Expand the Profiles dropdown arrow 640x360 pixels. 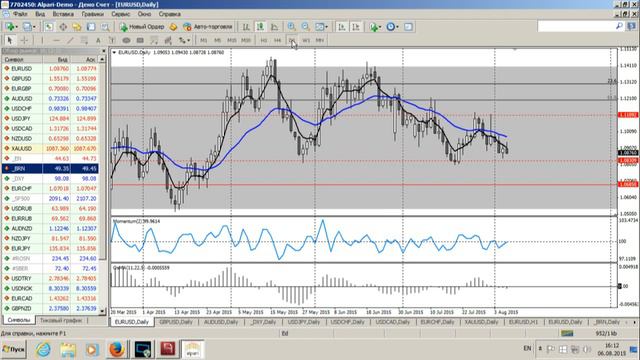pyautogui.click(x=34, y=27)
